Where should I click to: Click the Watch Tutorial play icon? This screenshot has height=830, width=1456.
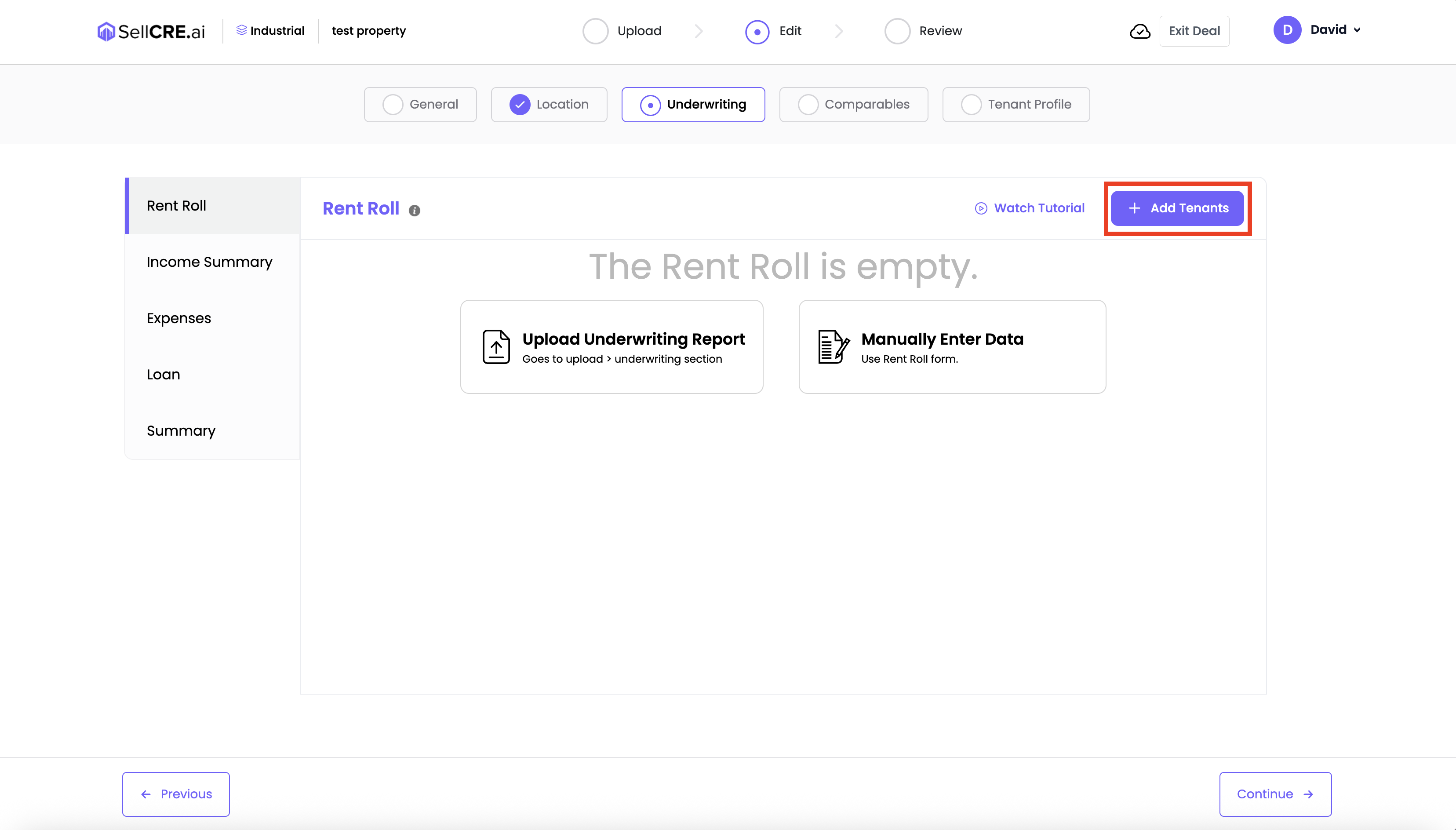981,208
